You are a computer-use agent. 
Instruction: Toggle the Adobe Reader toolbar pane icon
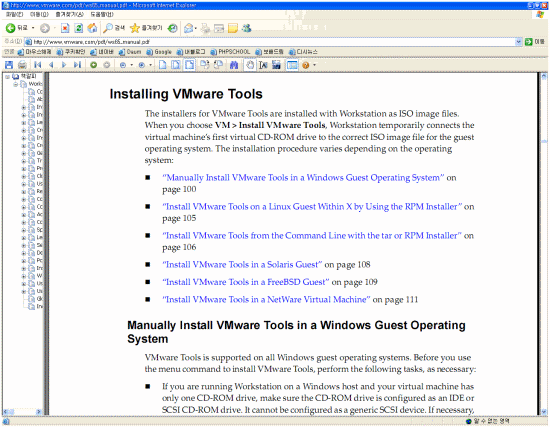coord(292,65)
